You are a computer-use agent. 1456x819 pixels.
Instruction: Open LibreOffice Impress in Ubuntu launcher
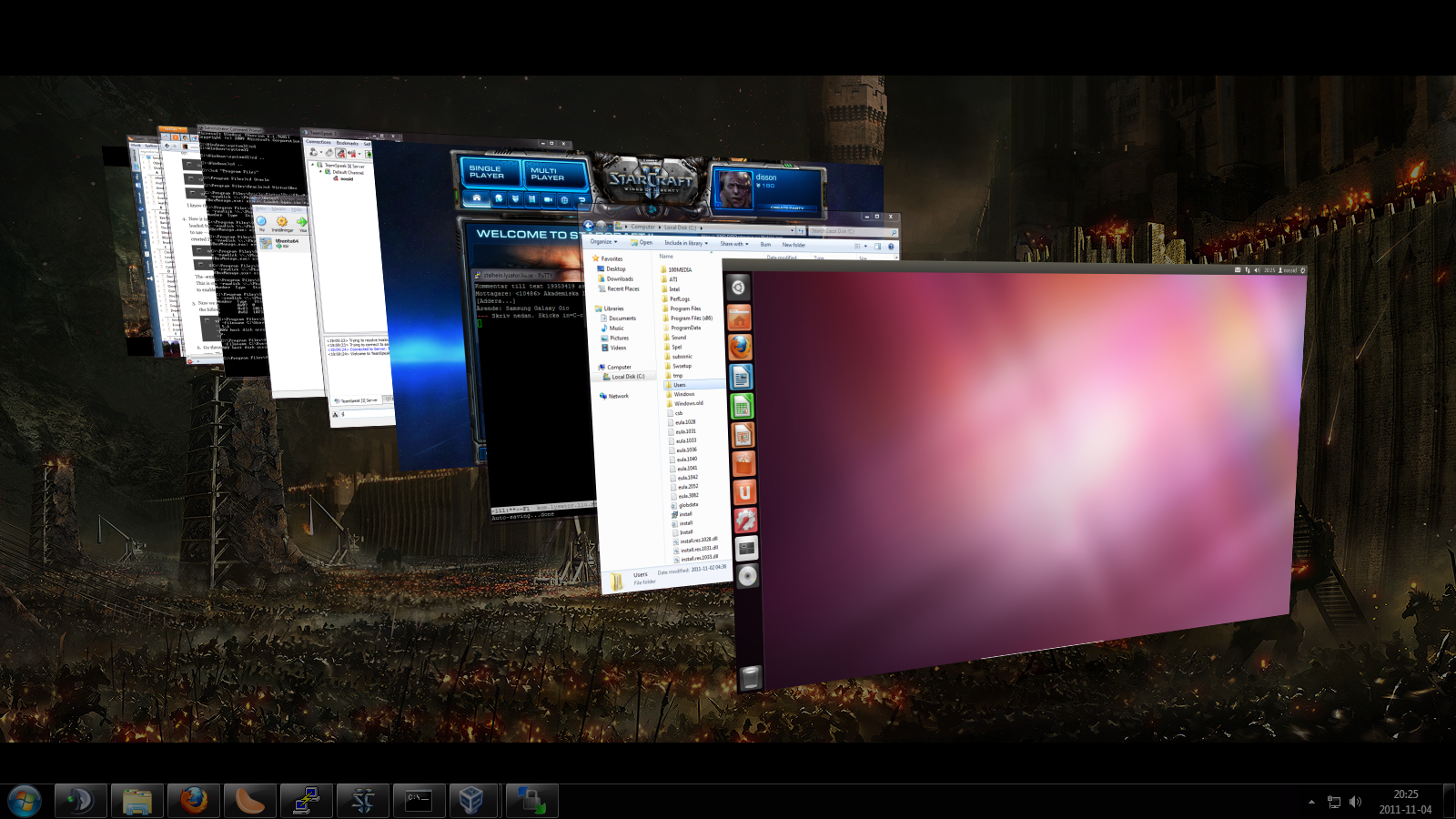pos(743,434)
